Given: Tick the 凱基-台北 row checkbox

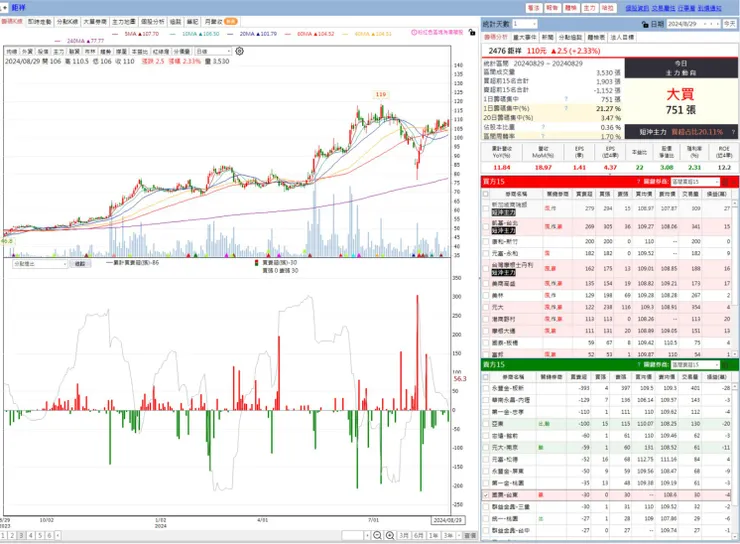Looking at the screenshot, I should tap(486, 226).
